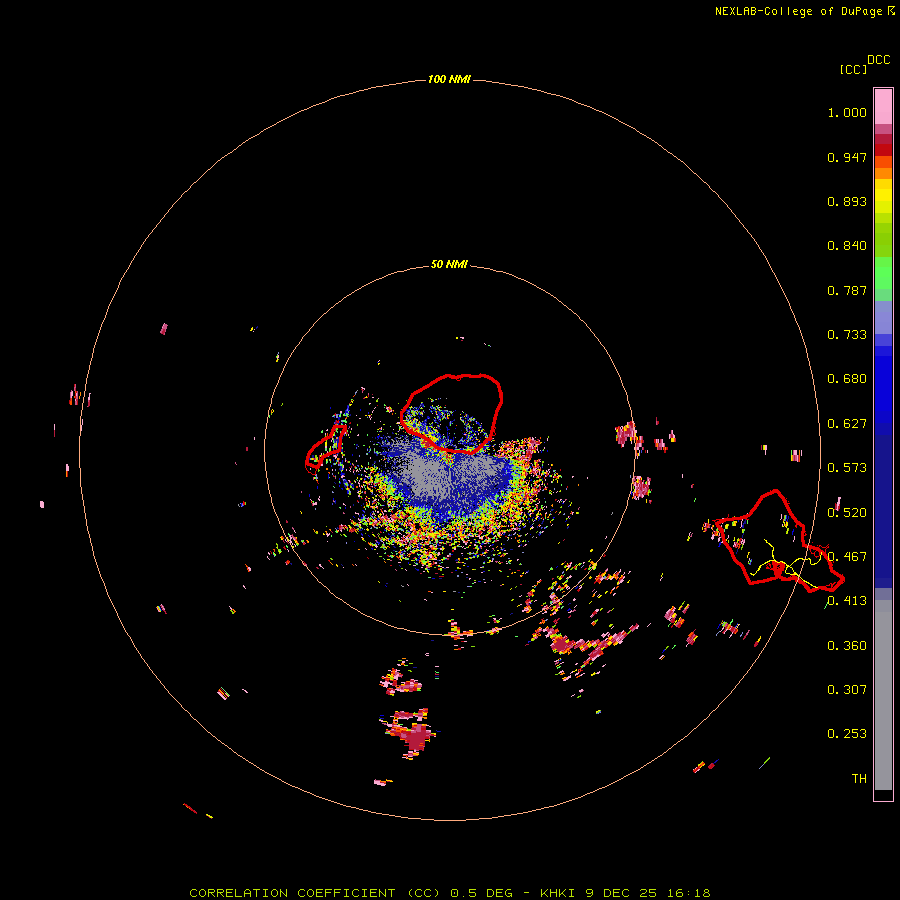Select the 0.307 scale value

847,690
